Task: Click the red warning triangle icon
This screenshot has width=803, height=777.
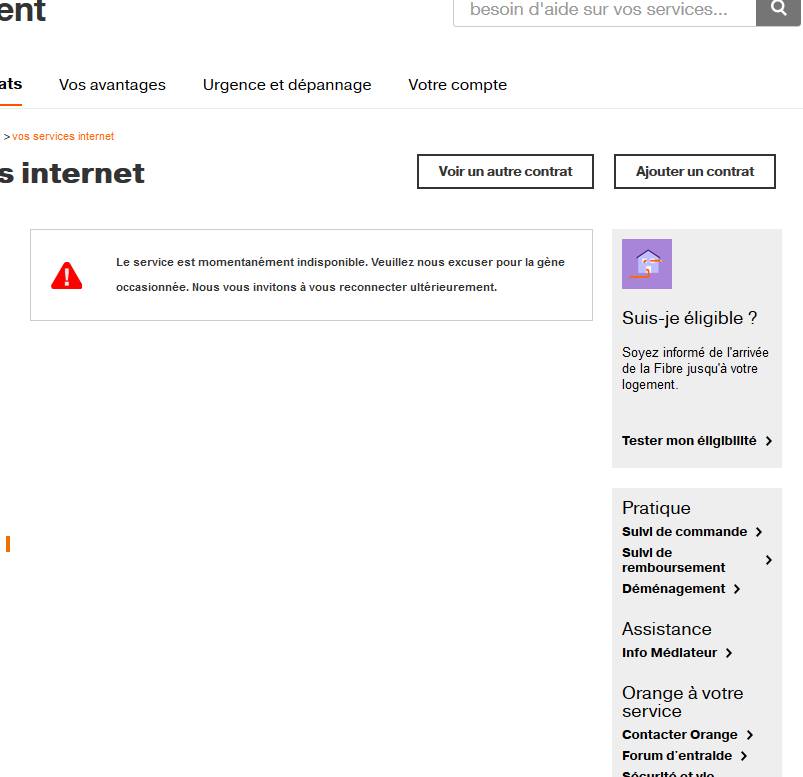Action: coord(67,275)
